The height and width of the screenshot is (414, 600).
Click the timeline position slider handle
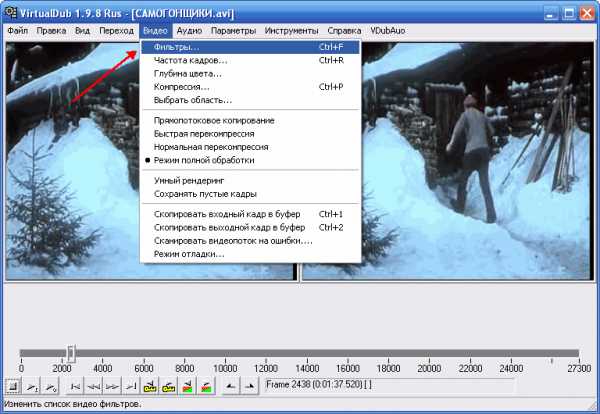[x=71, y=353]
